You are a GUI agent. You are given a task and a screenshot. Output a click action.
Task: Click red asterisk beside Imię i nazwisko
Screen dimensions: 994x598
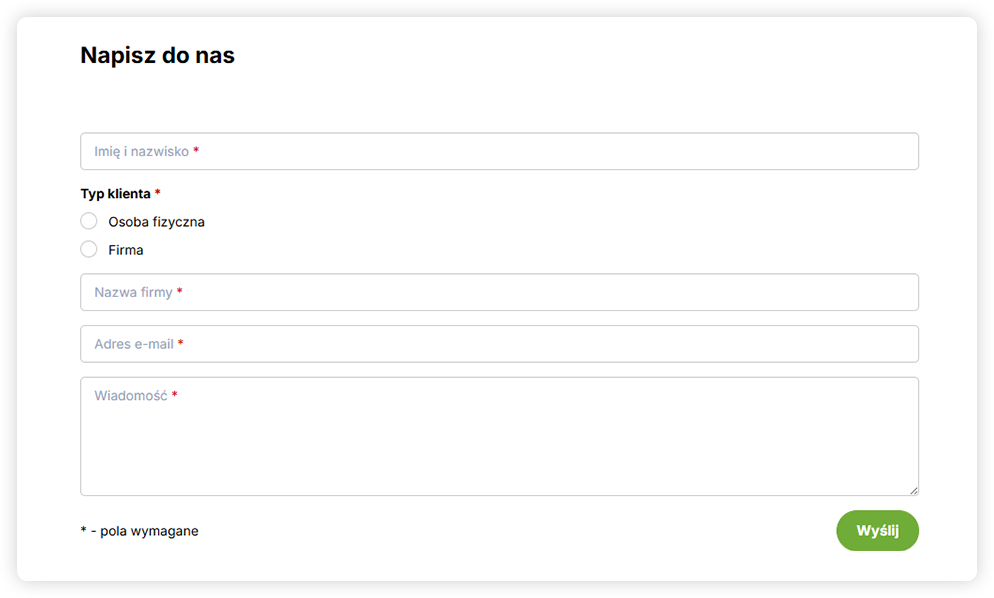pyautogui.click(x=196, y=151)
